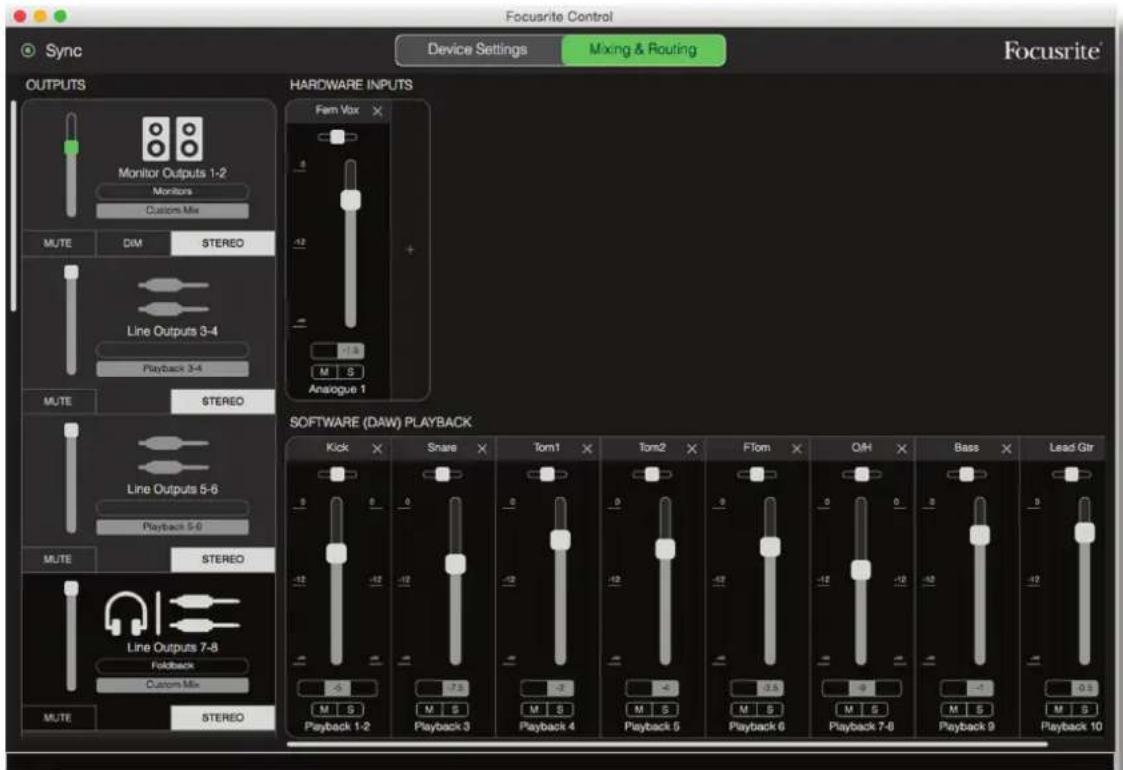Toggle STEREO for Line Outputs 3-4
Viewport: 1123px width, 770px height.
[x=223, y=401]
